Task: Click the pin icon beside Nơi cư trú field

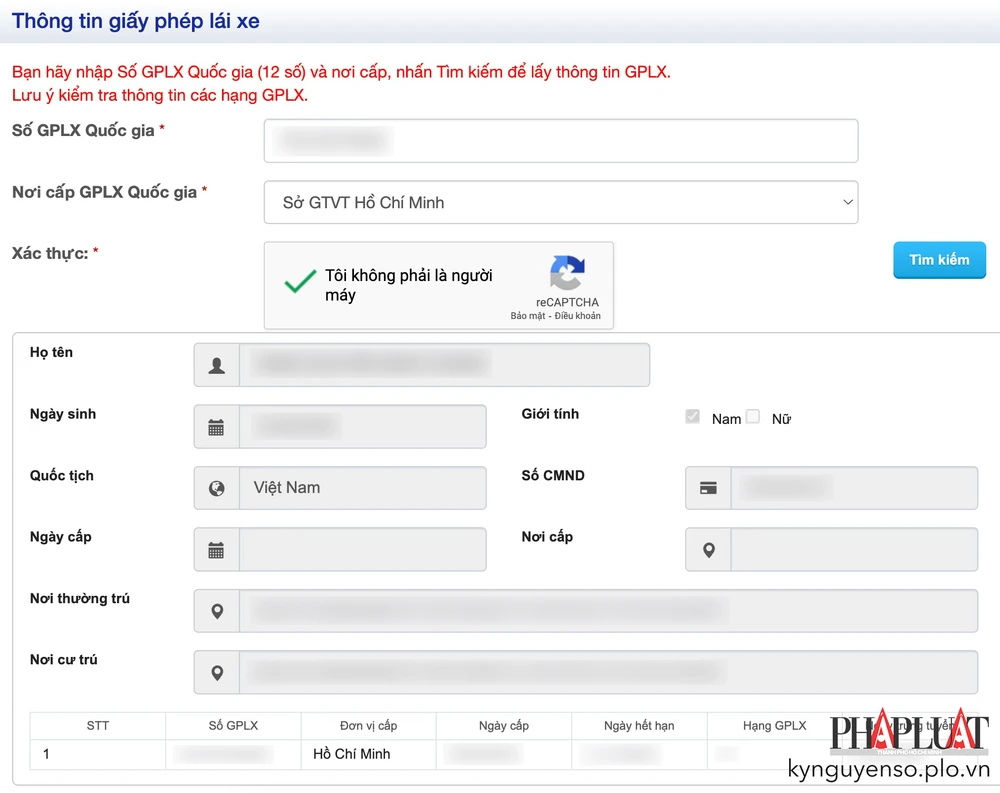Action: pyautogui.click(x=216, y=672)
